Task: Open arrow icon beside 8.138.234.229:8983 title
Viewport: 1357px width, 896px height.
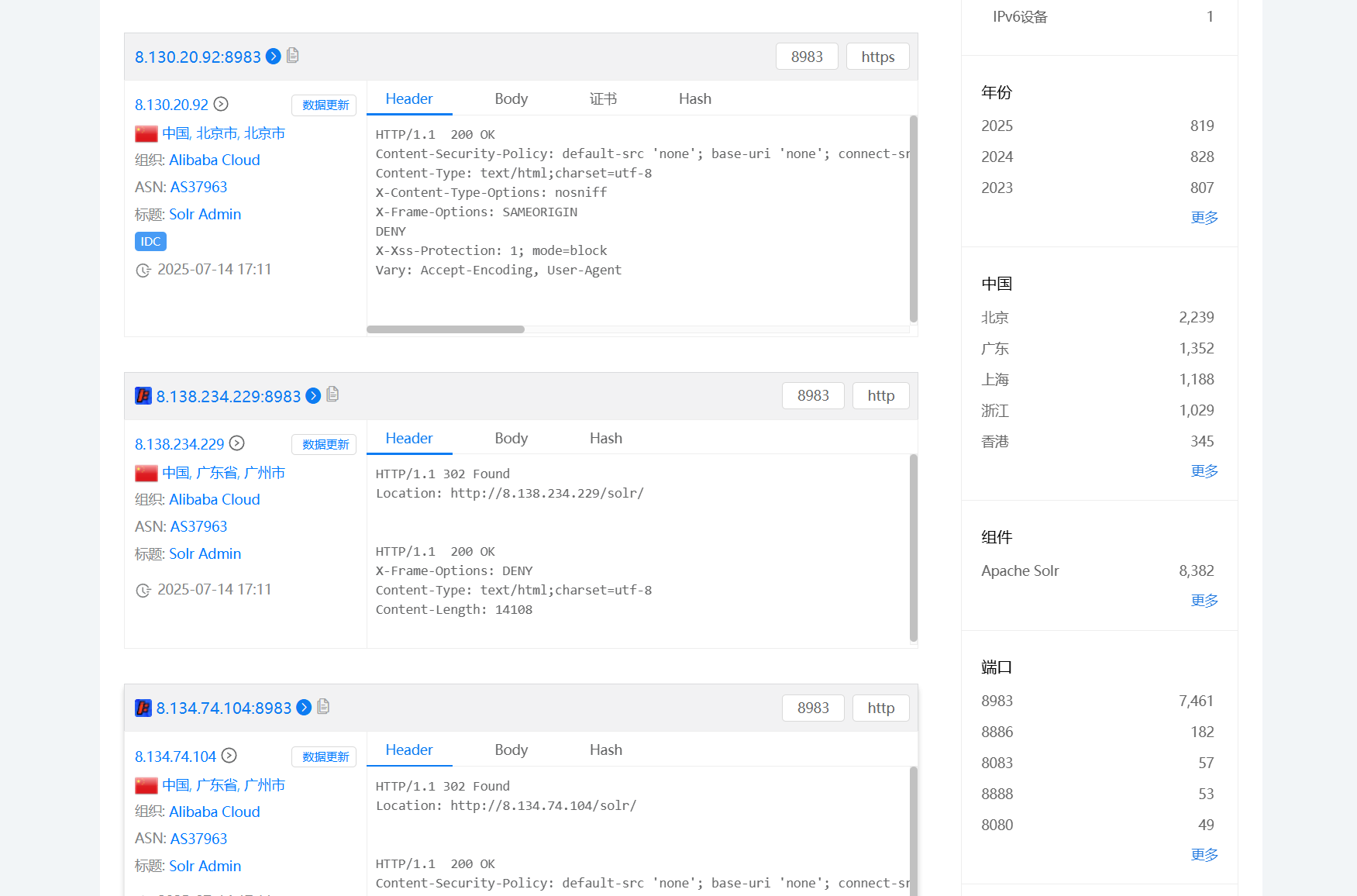Action: pos(313,396)
